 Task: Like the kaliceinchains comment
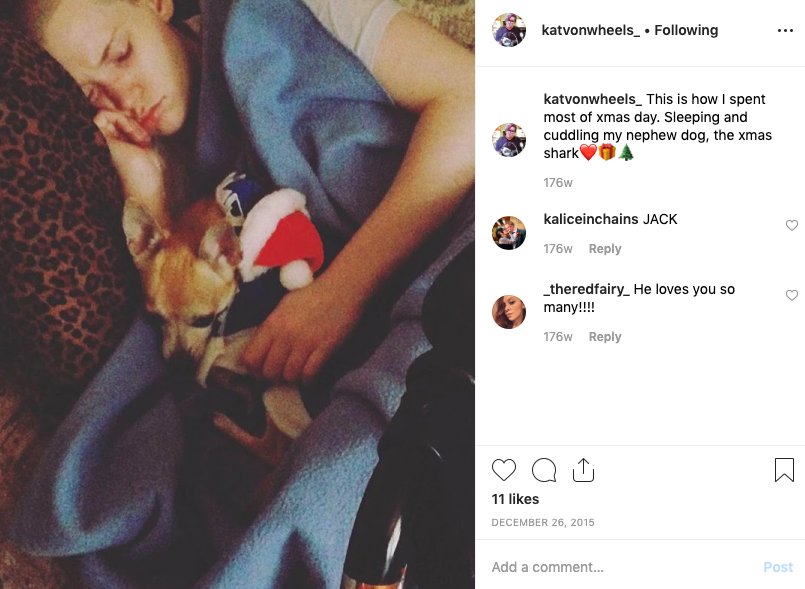tap(792, 225)
